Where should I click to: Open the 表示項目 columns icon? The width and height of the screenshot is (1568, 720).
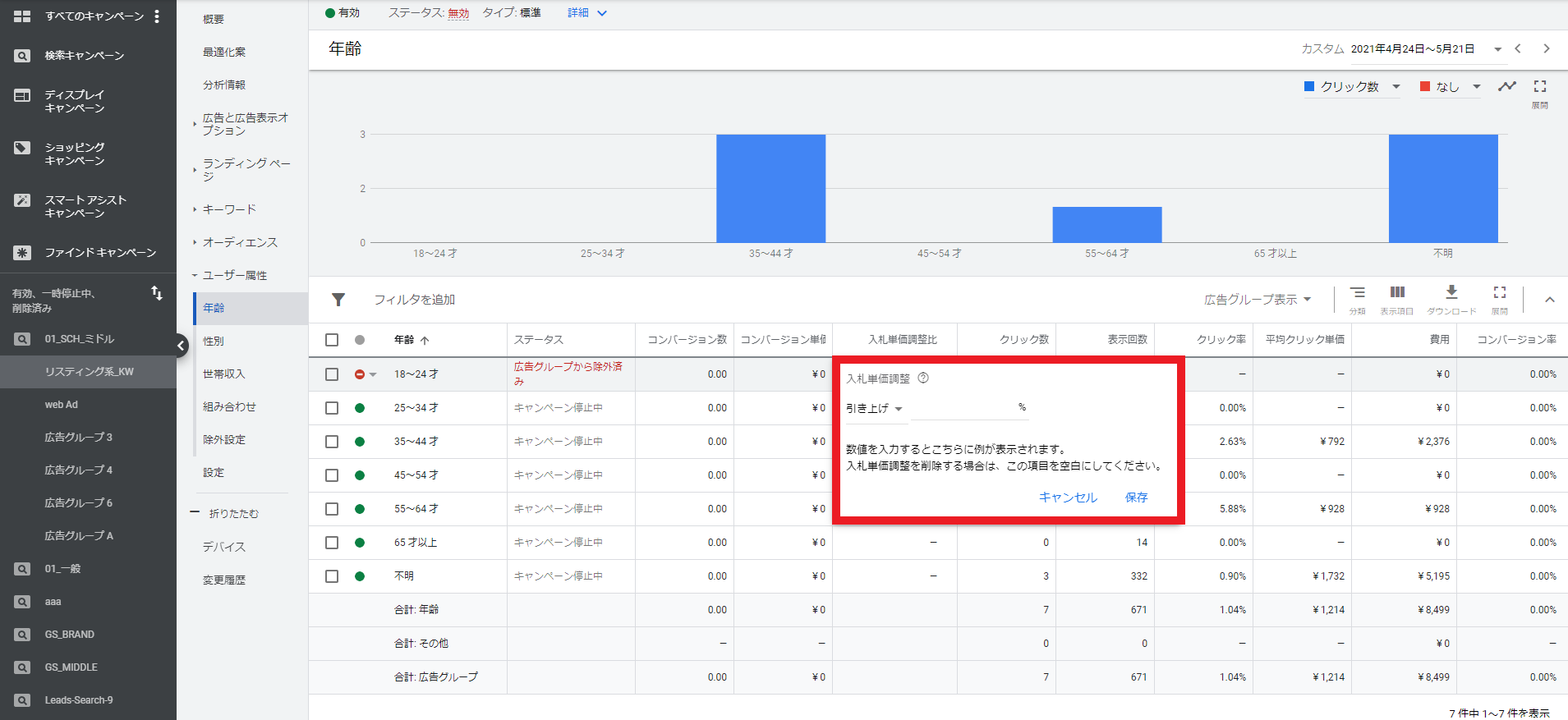[x=1397, y=292]
